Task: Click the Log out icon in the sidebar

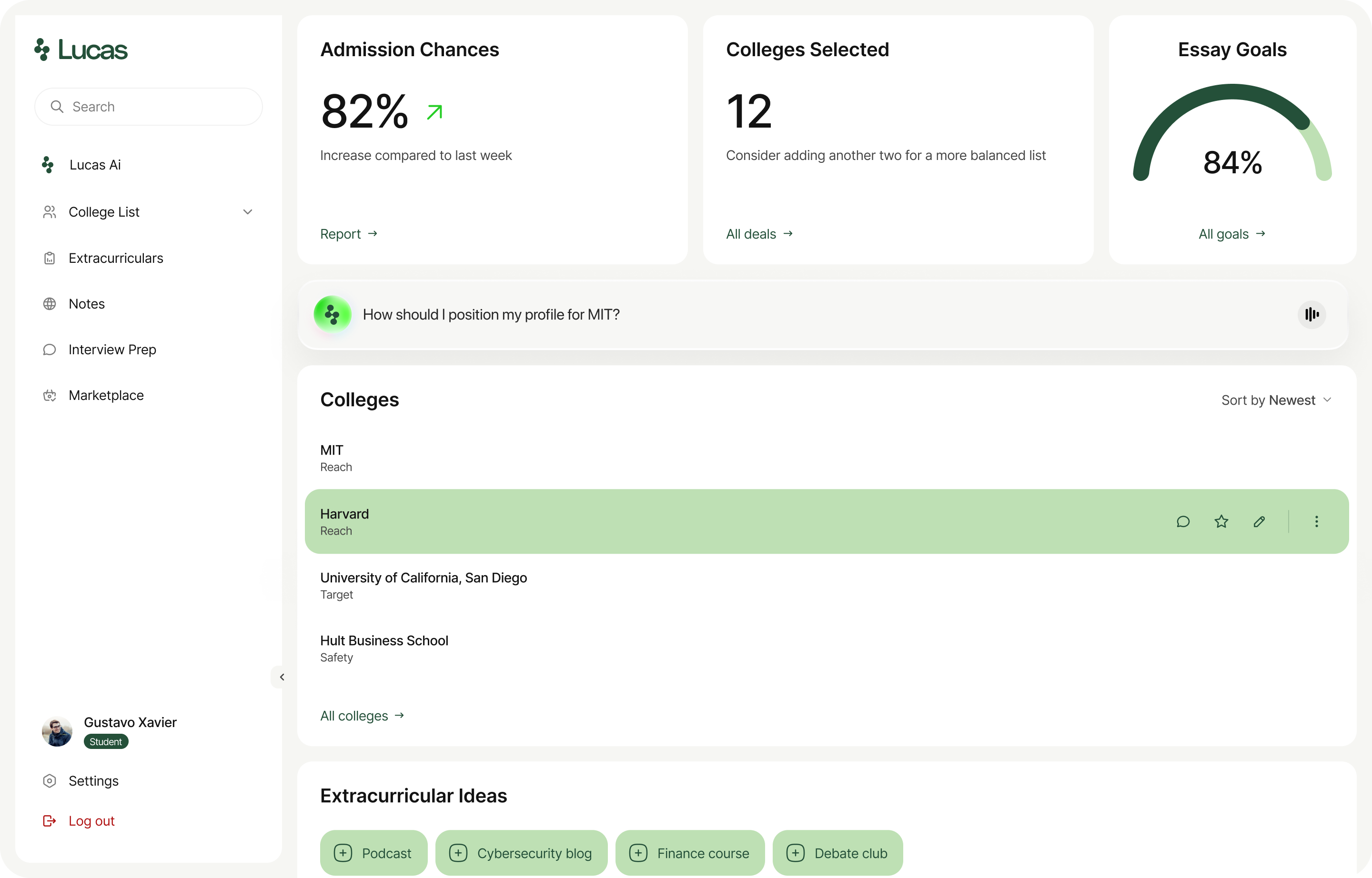Action: tap(50, 820)
